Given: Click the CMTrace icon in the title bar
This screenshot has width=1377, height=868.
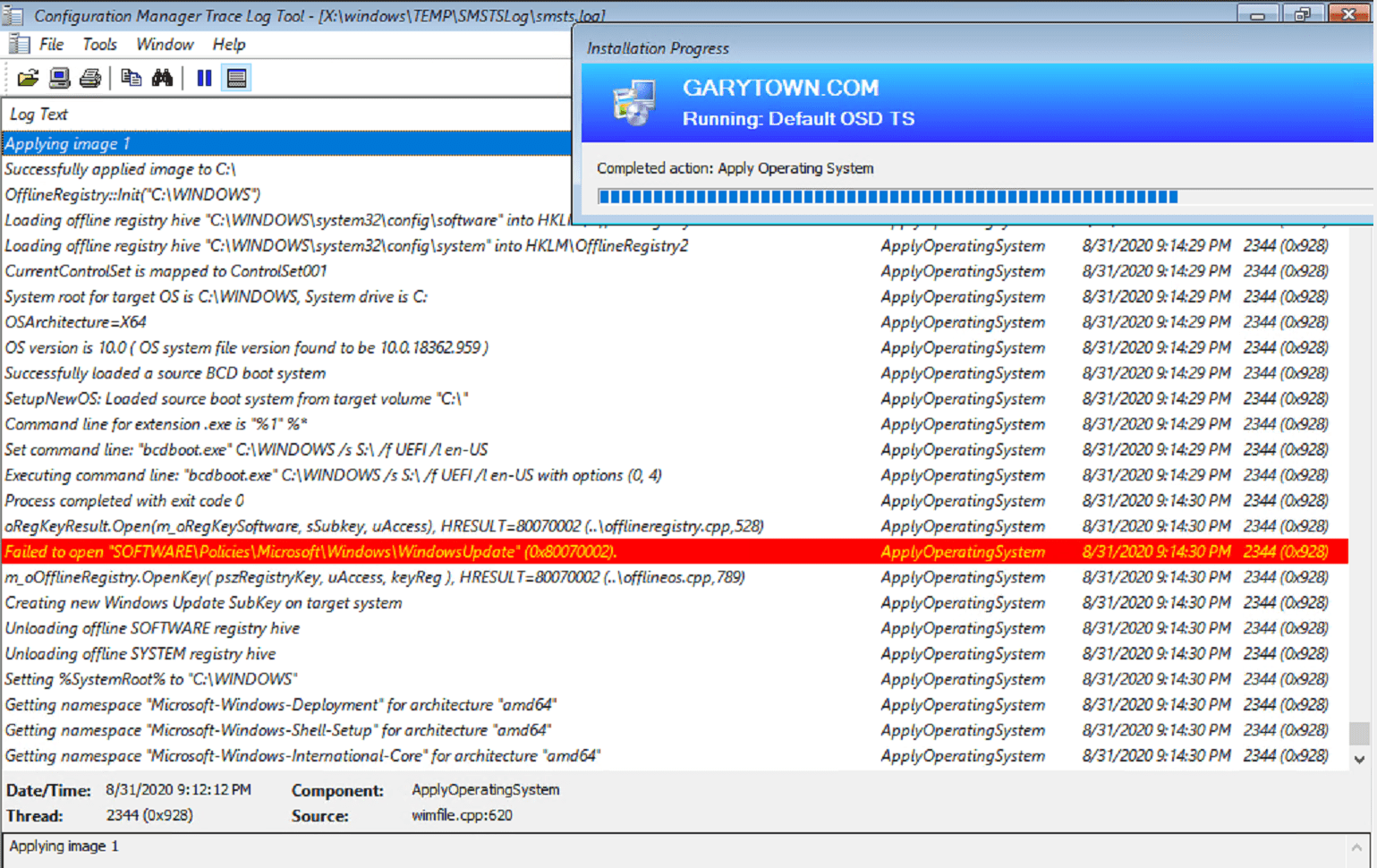Looking at the screenshot, I should tap(13, 14).
